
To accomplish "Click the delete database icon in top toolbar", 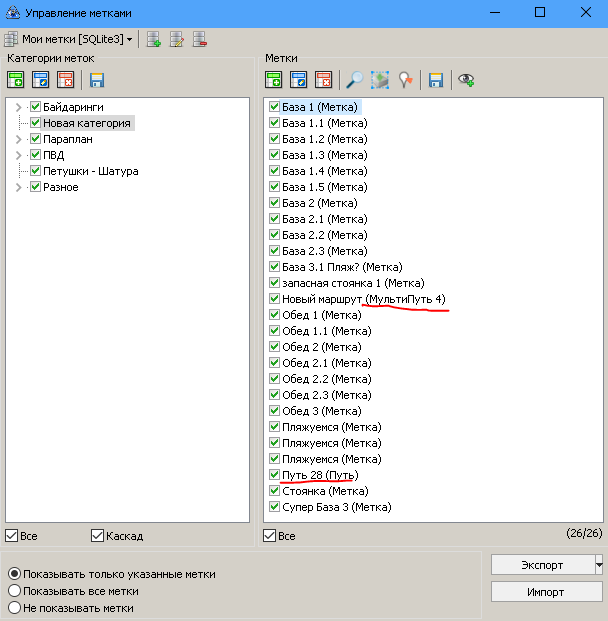I will click(x=201, y=39).
